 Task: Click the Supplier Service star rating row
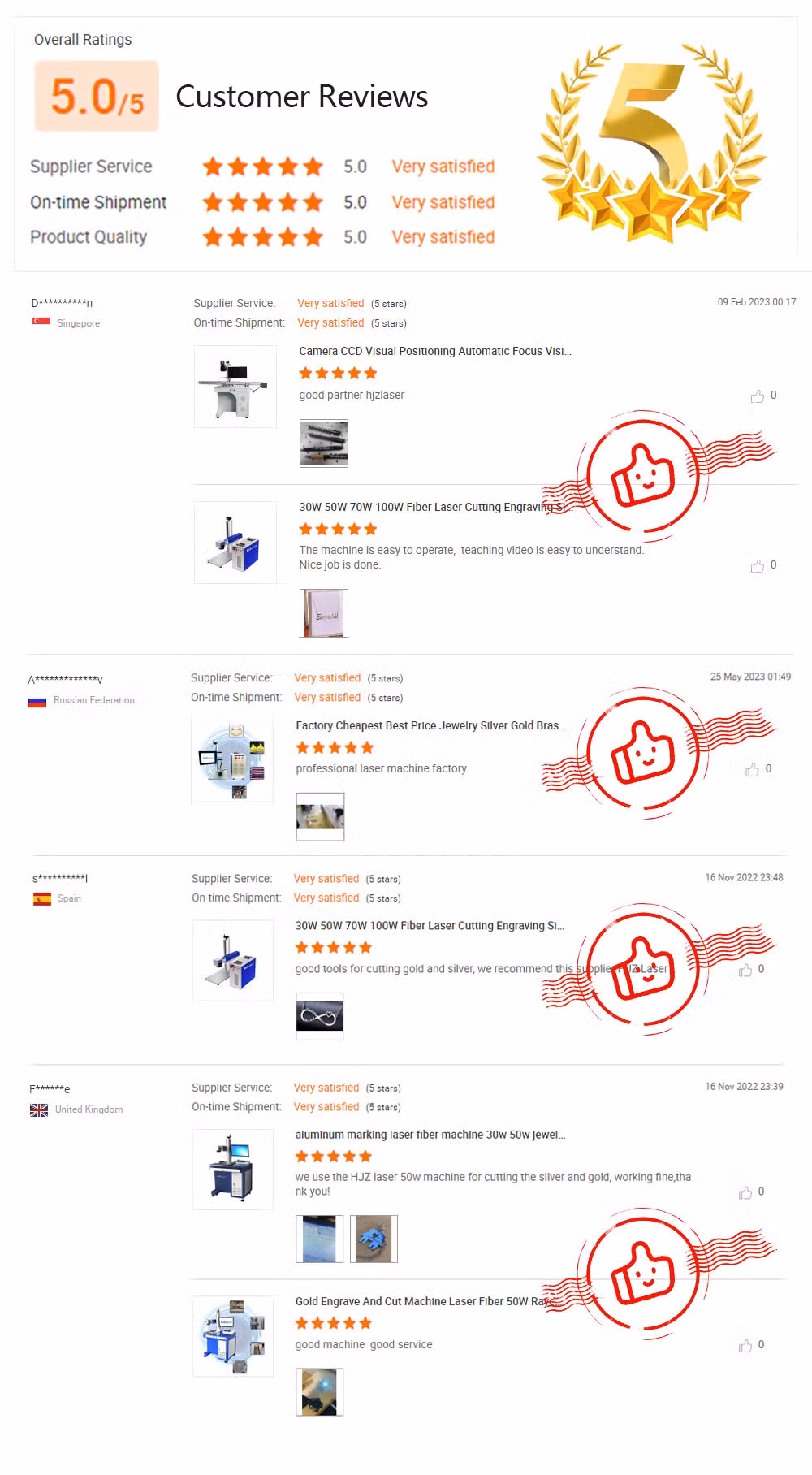click(261, 167)
